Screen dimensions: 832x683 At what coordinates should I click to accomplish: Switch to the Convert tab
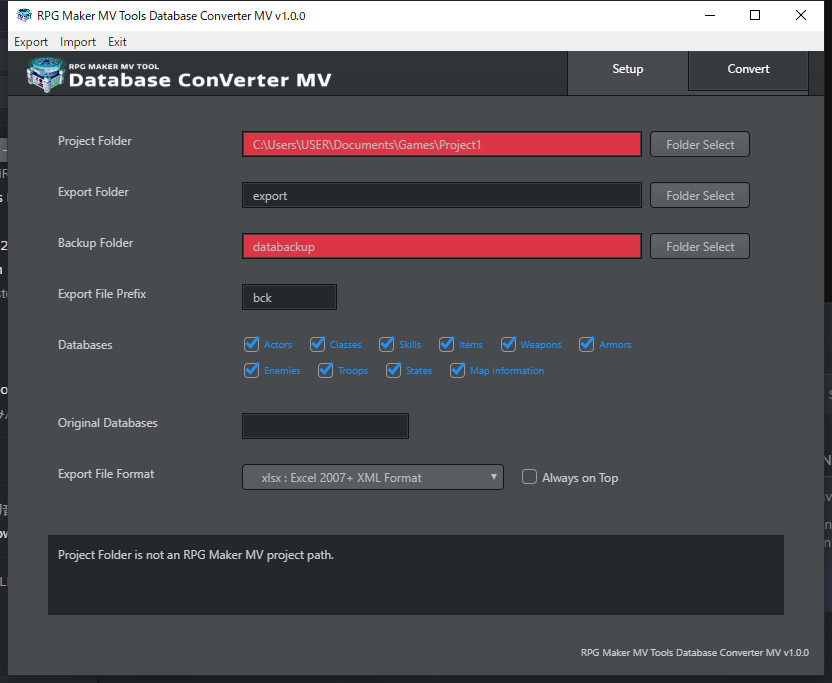click(747, 69)
